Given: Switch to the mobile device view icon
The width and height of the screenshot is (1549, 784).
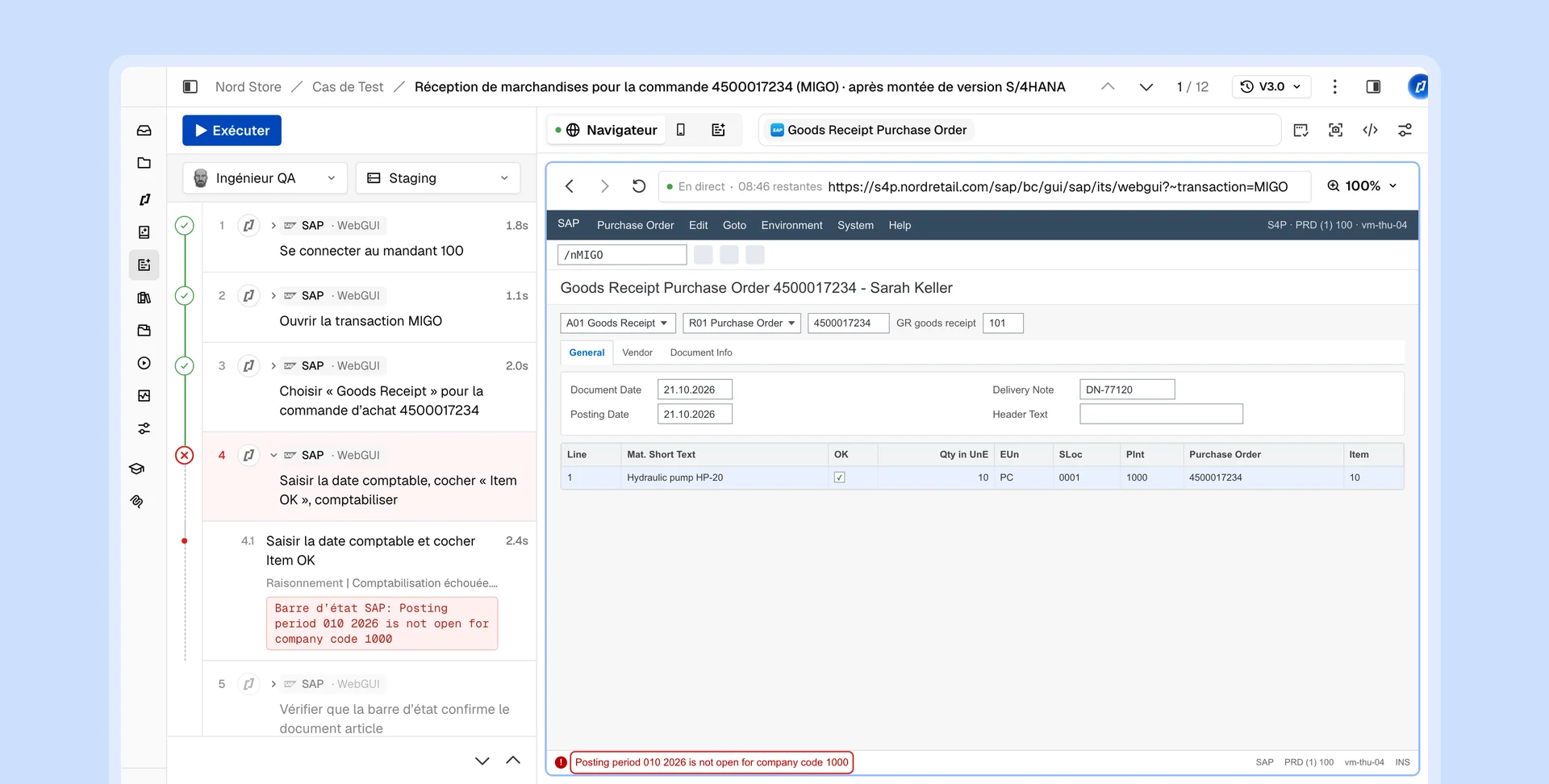Looking at the screenshot, I should click(x=681, y=130).
